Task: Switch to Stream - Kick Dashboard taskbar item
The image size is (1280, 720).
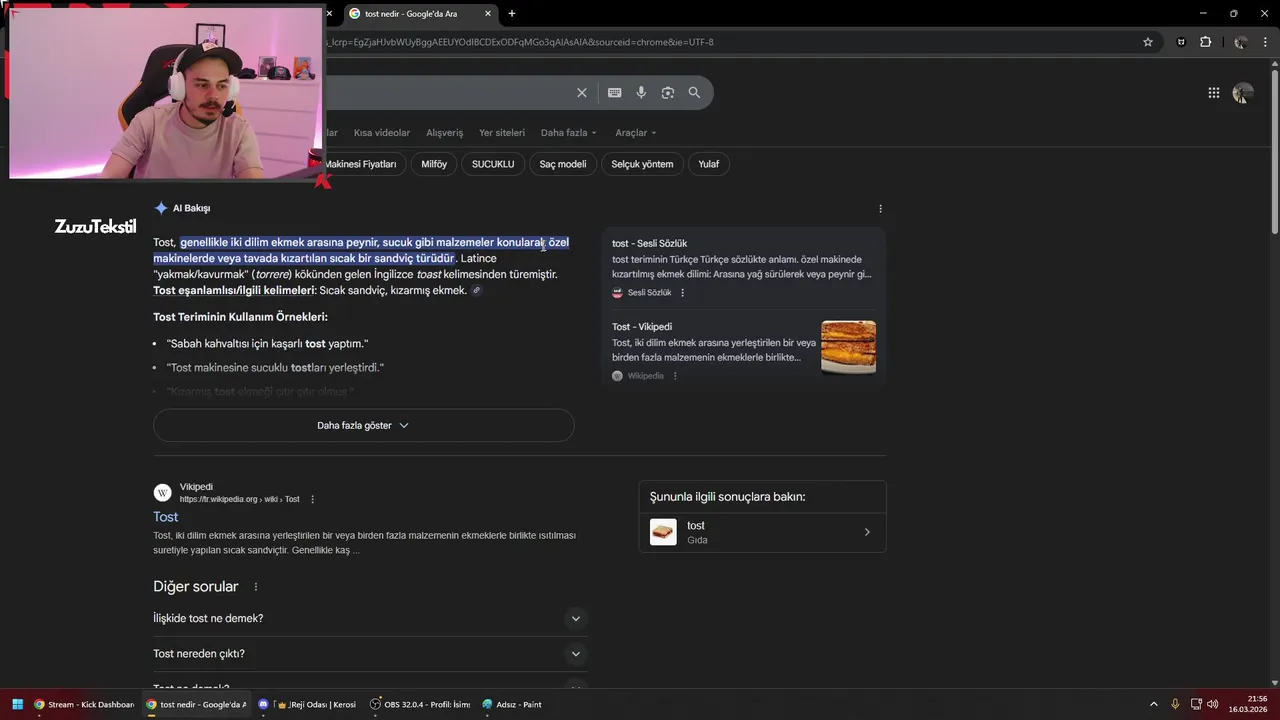Action: [84, 704]
